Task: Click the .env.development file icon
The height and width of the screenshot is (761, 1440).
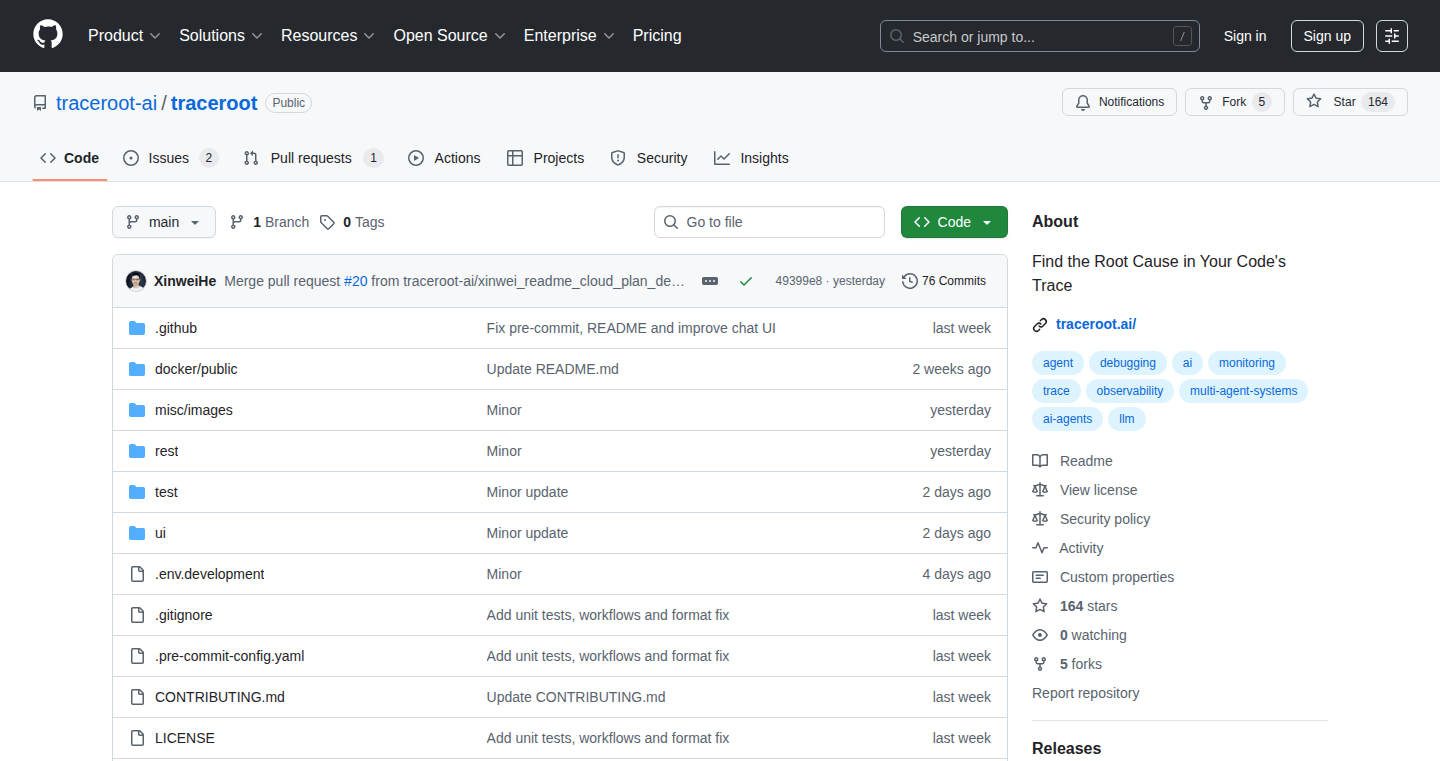Action: click(x=137, y=574)
